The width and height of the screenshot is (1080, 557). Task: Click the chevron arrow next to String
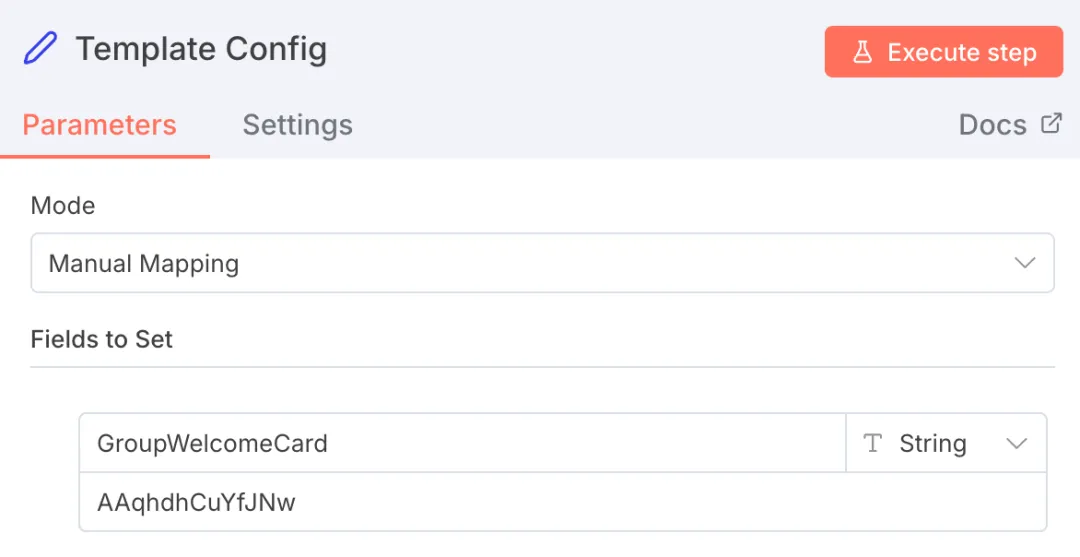[x=1017, y=443]
